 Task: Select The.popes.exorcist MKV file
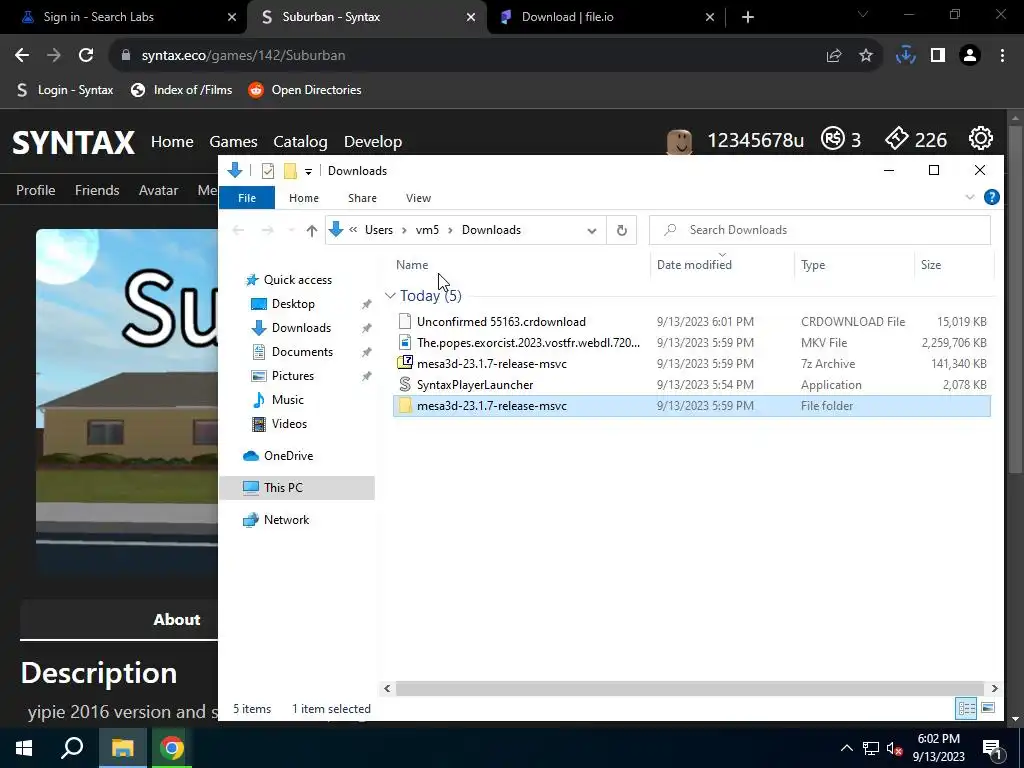[692, 342]
